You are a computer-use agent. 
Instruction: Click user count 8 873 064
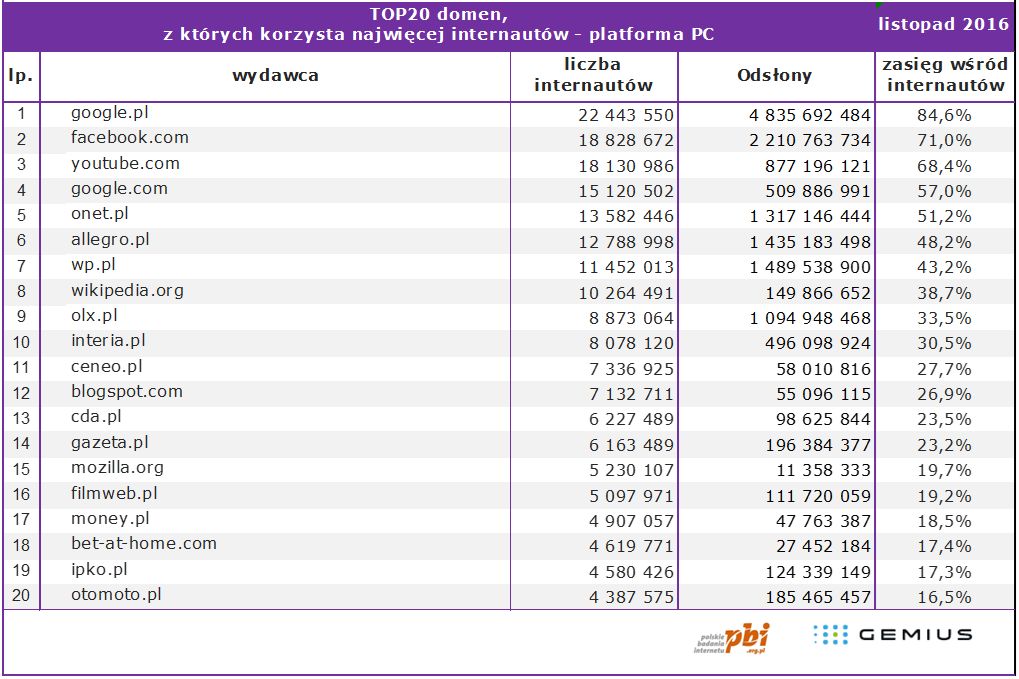tap(632, 318)
